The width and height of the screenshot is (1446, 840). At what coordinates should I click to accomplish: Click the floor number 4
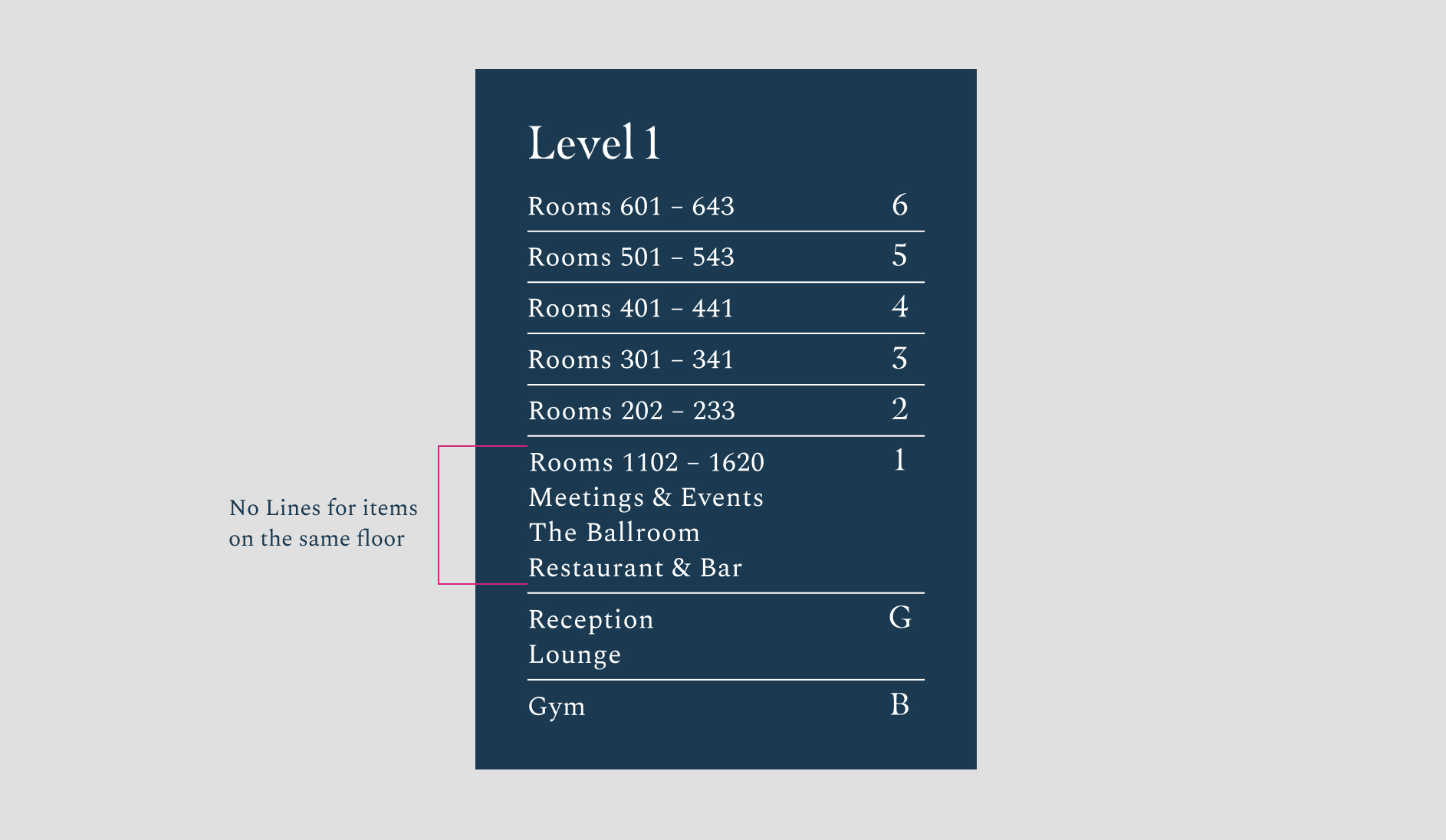[x=899, y=307]
